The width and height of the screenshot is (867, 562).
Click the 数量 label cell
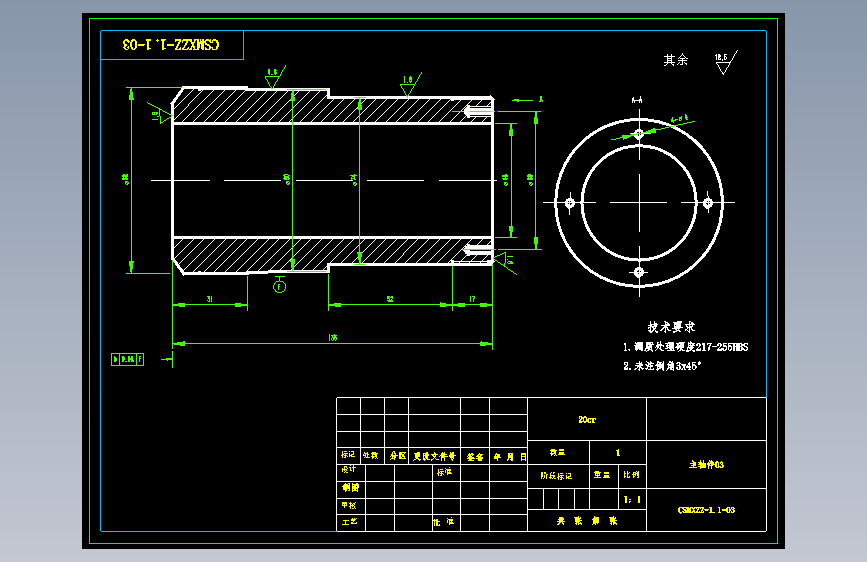pyautogui.click(x=557, y=452)
